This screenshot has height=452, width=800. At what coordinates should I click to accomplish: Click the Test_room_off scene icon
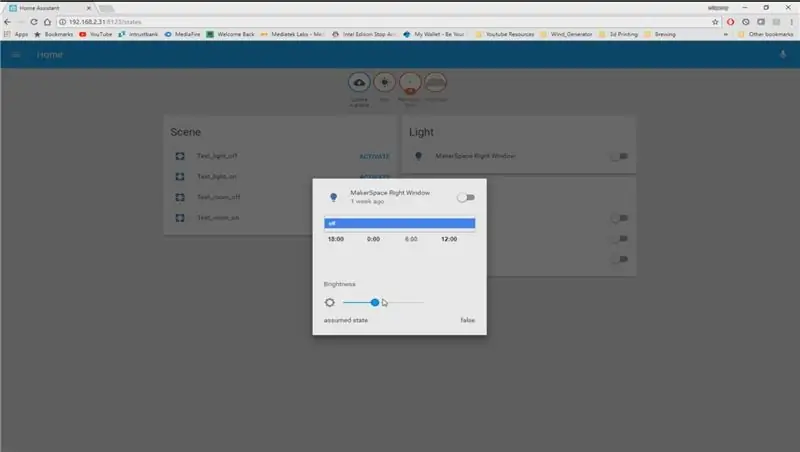click(180, 197)
